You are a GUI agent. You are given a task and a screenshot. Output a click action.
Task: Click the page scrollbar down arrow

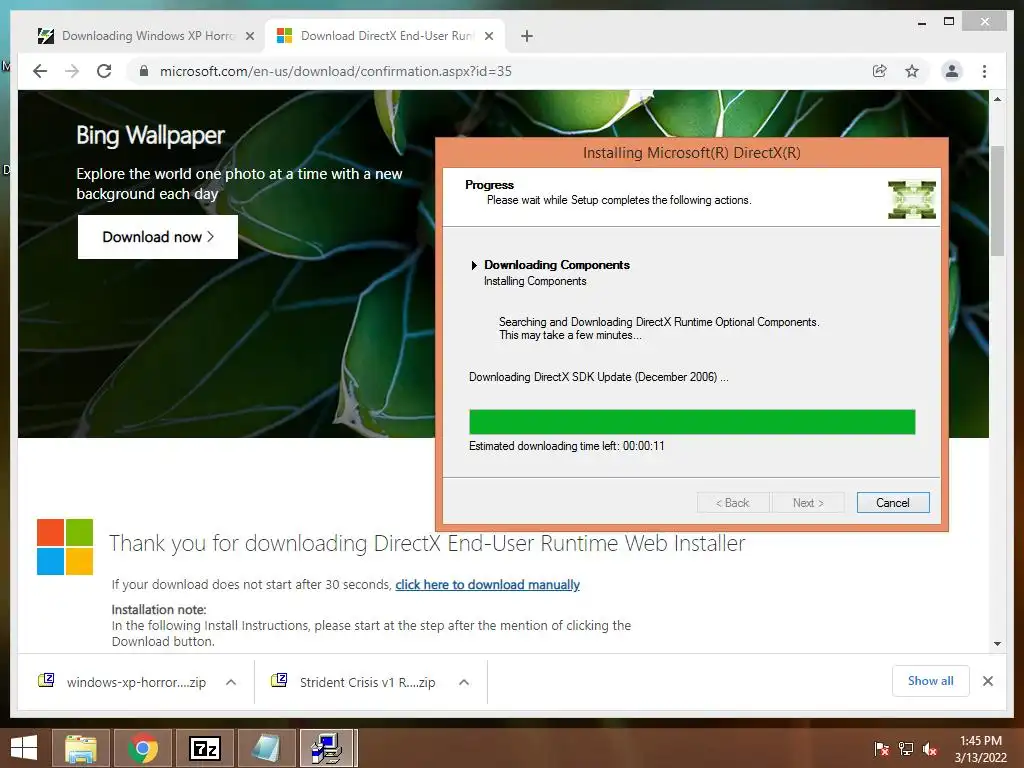[997, 643]
